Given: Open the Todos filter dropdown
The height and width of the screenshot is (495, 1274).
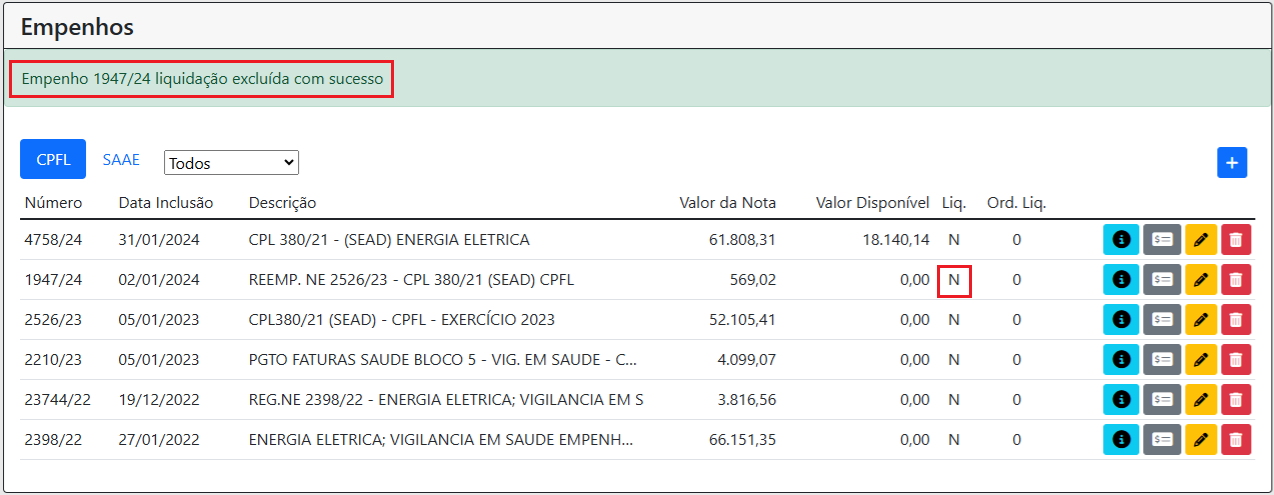Looking at the screenshot, I should point(231,163).
